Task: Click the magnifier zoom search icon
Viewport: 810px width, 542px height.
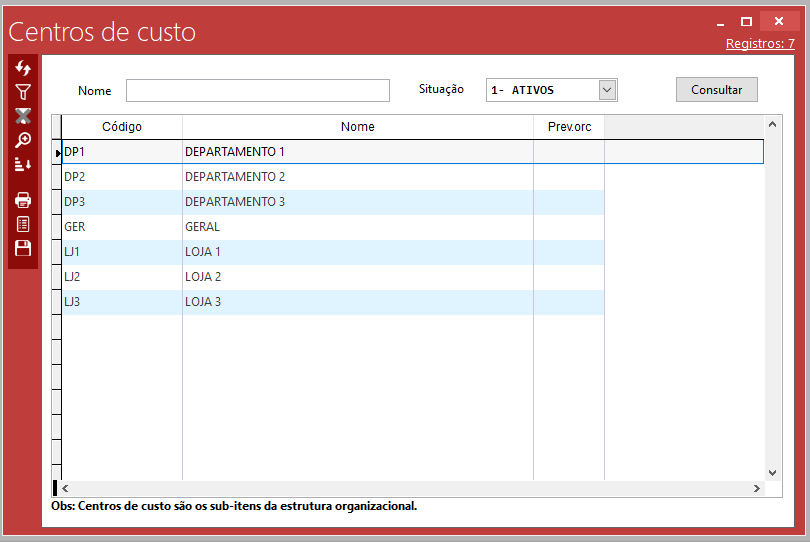Action: (23, 140)
